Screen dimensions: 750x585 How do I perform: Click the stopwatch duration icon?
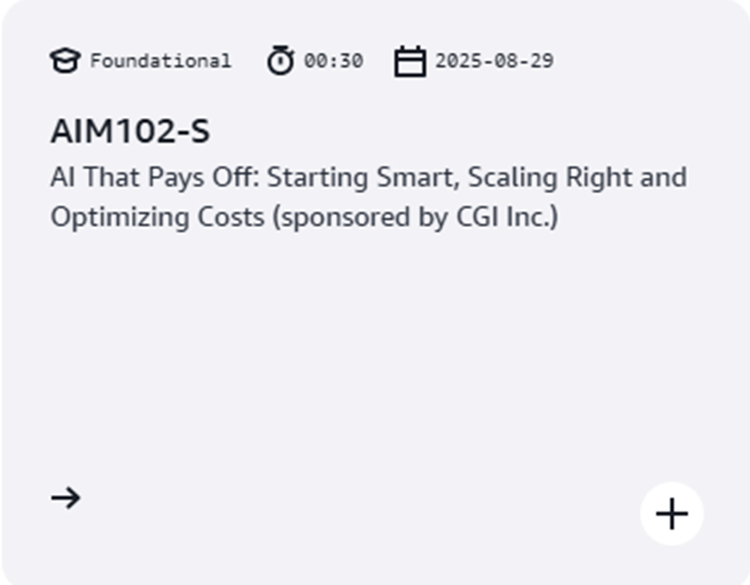click(281, 61)
